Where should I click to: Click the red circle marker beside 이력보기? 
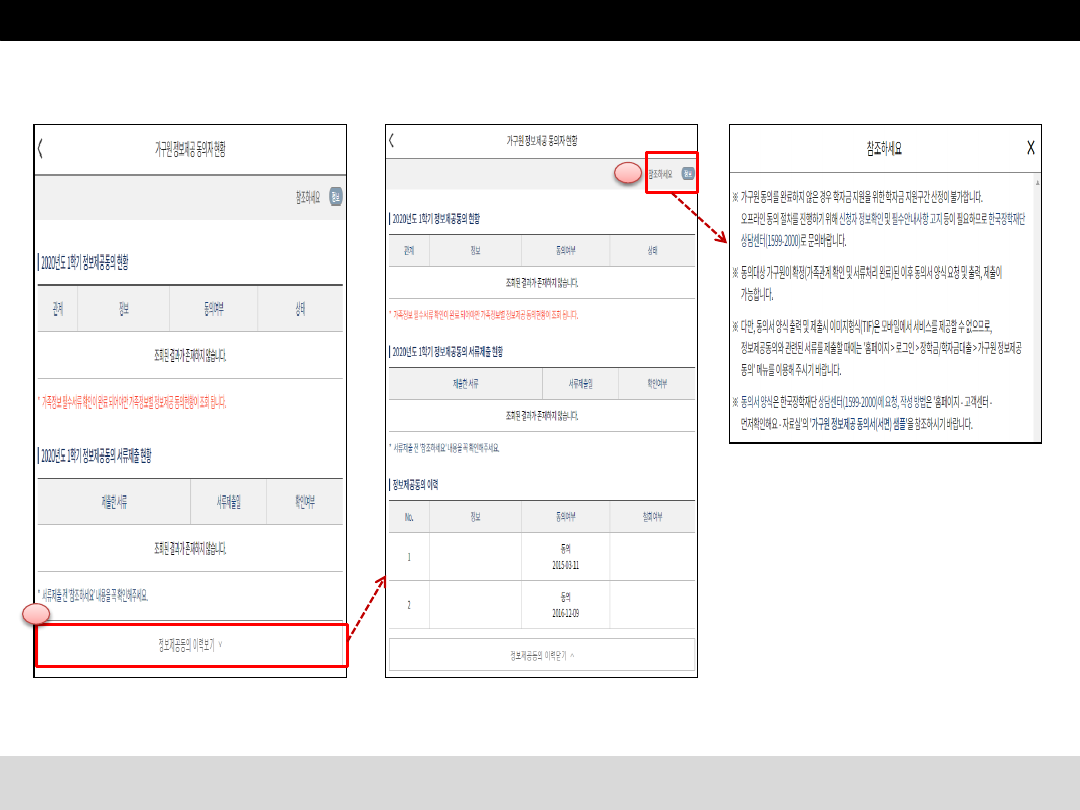36,615
